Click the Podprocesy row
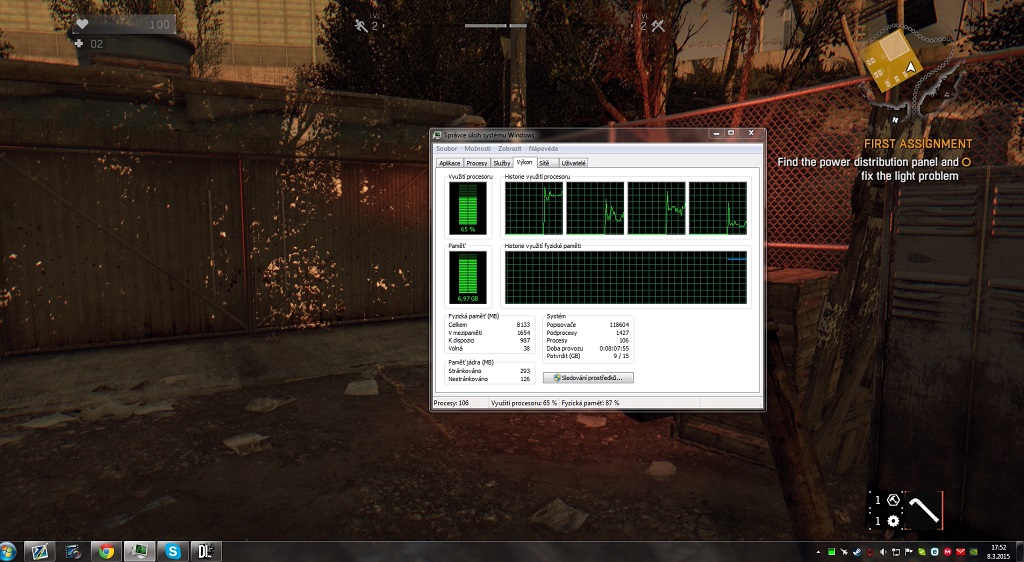 588,333
